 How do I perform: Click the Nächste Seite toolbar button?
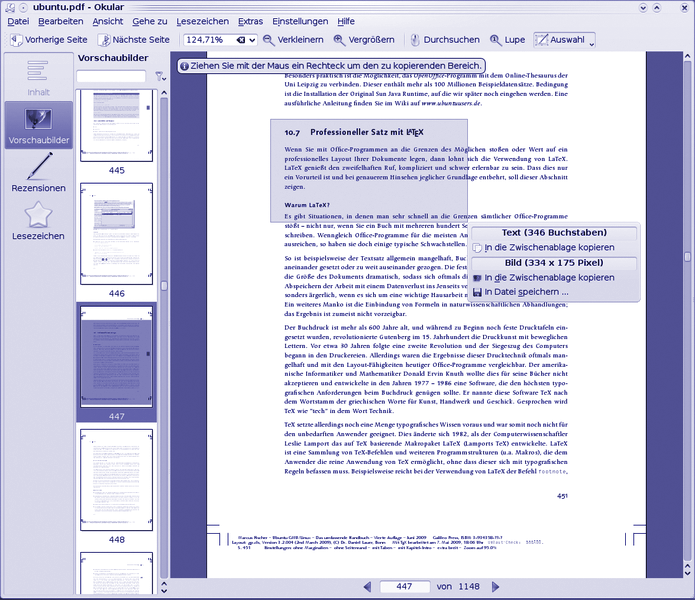[134, 40]
